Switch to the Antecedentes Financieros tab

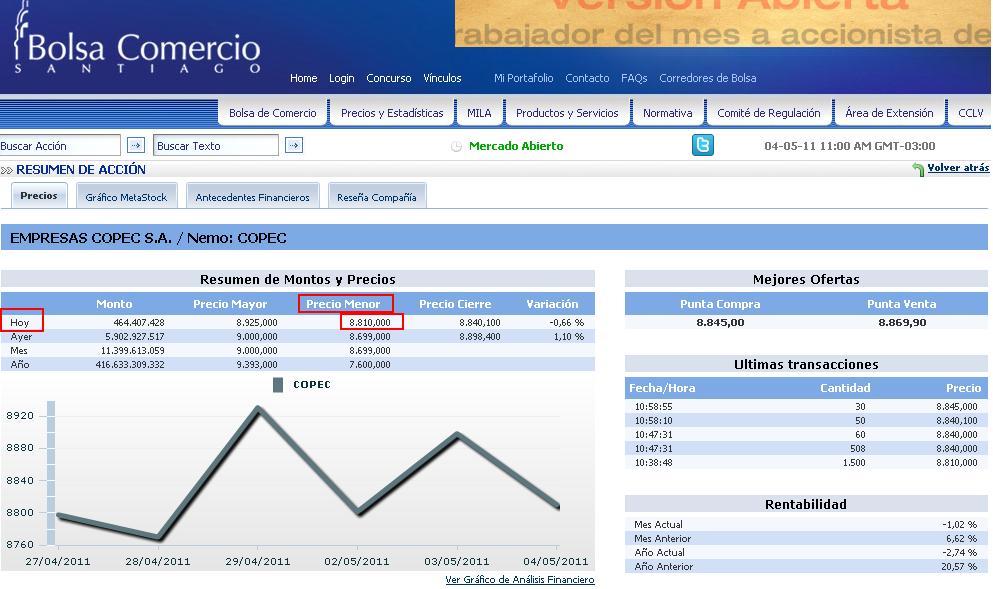[252, 197]
